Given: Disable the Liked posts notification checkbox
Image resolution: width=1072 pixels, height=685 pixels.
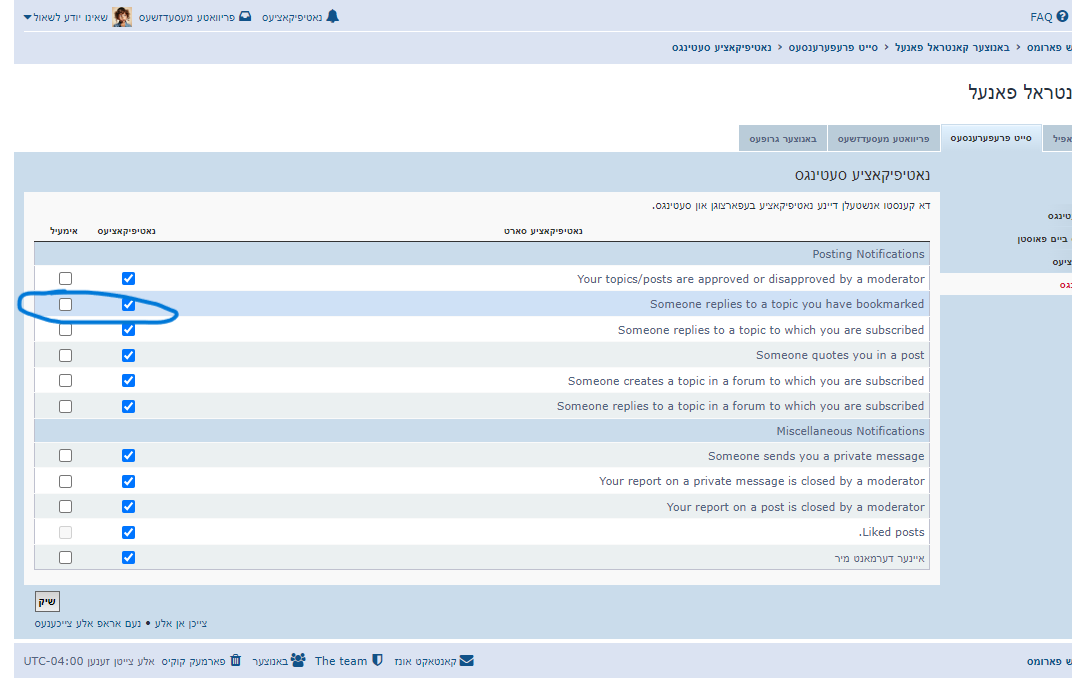Looking at the screenshot, I should coord(128,532).
